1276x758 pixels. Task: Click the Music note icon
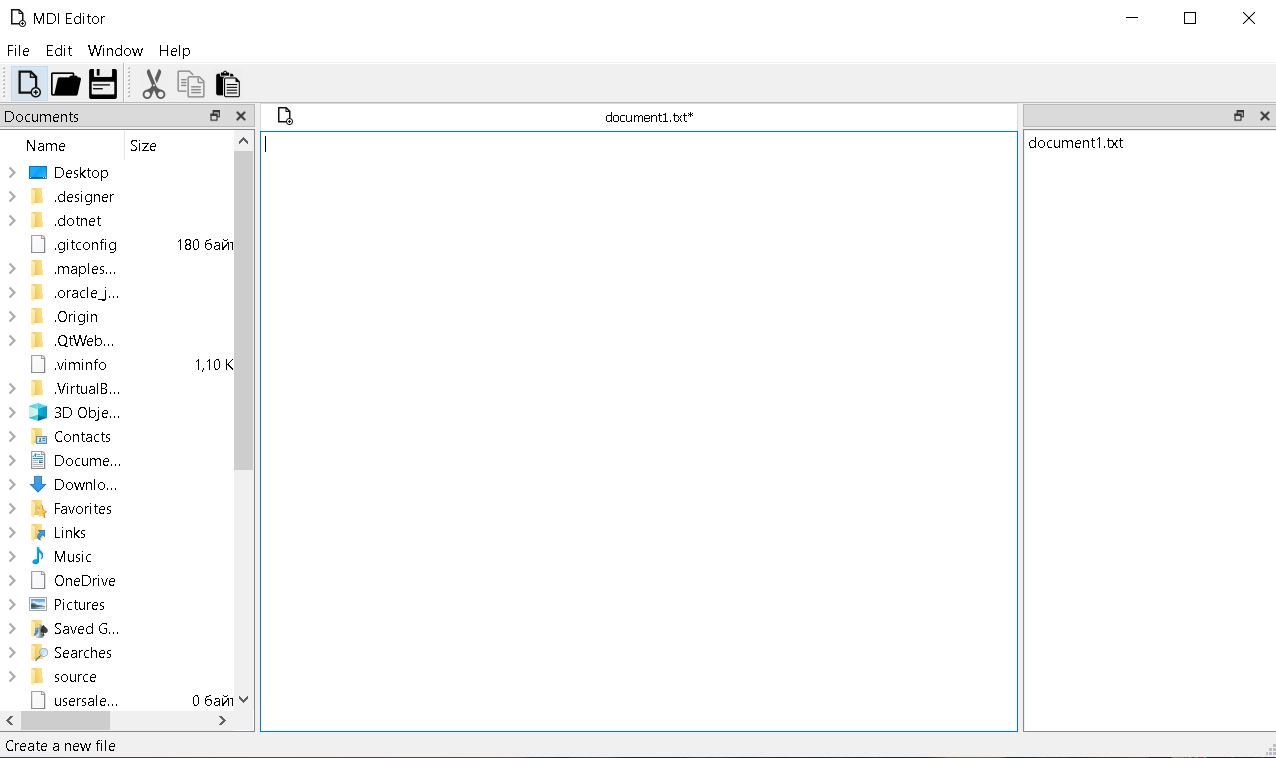click(x=38, y=557)
